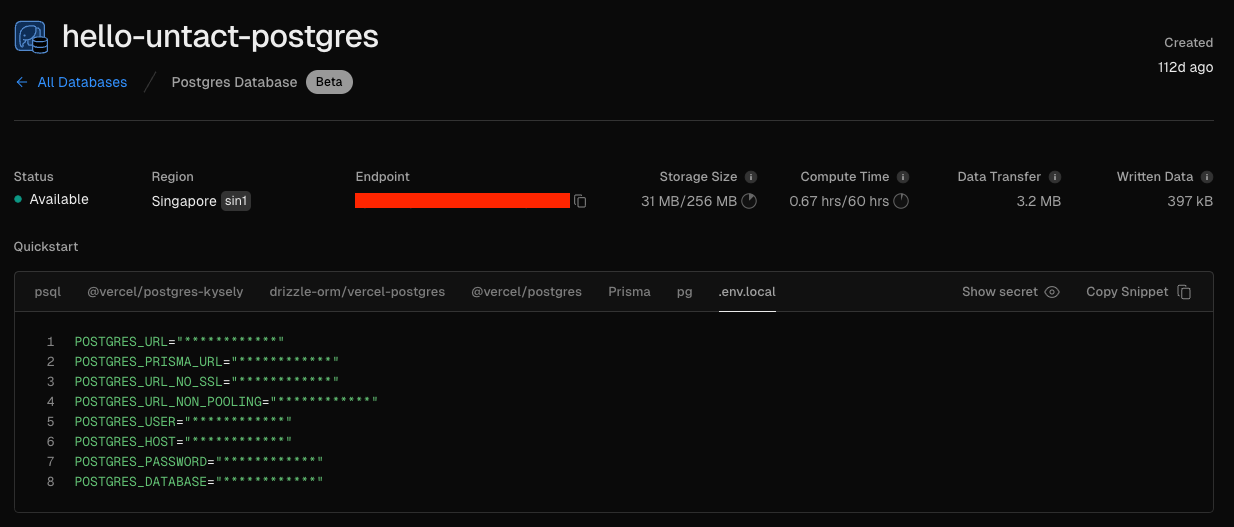Click the POSTGRES_DATABASE line

coord(199,482)
